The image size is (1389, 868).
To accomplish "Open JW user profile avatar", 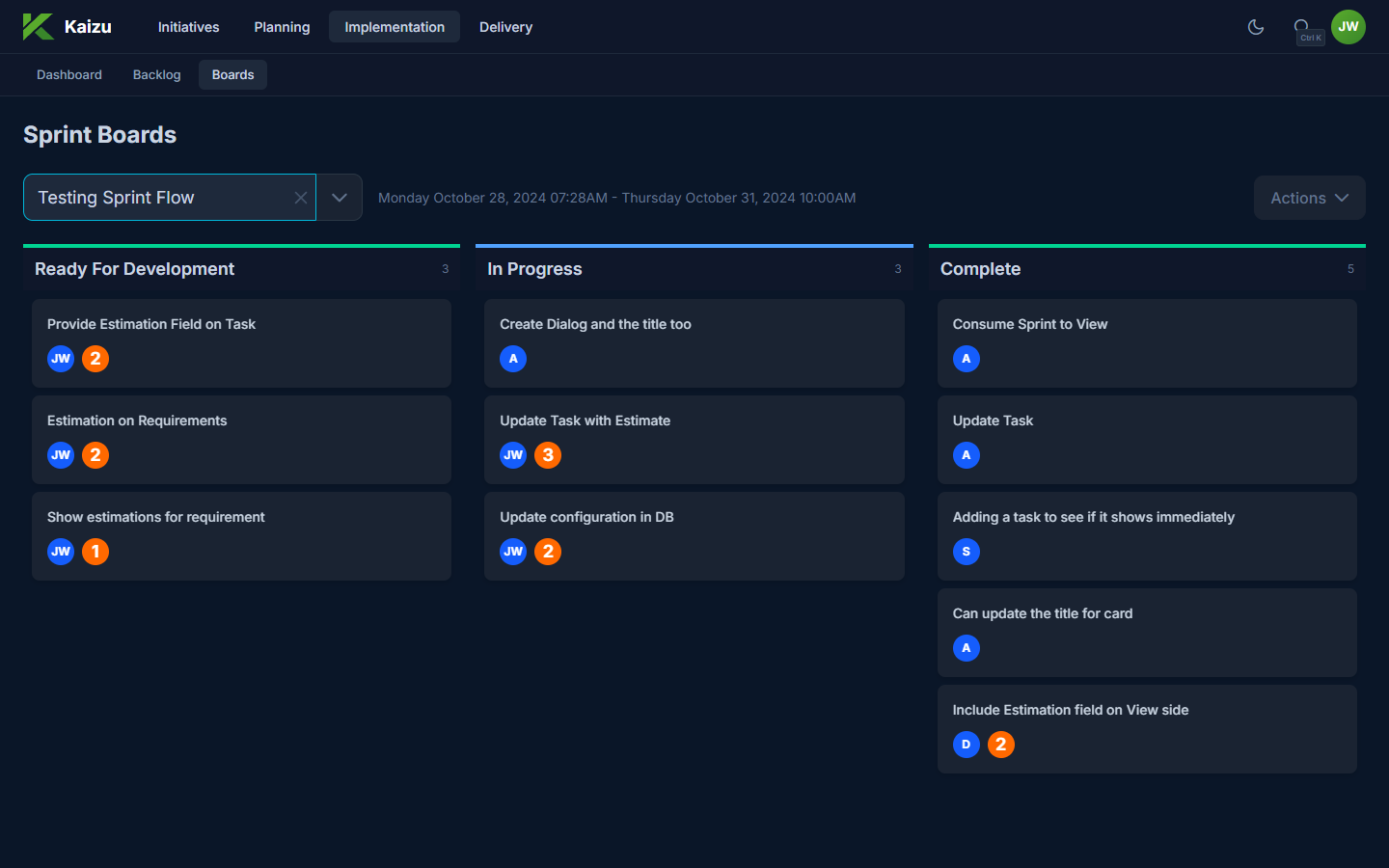I will pos(1348,27).
